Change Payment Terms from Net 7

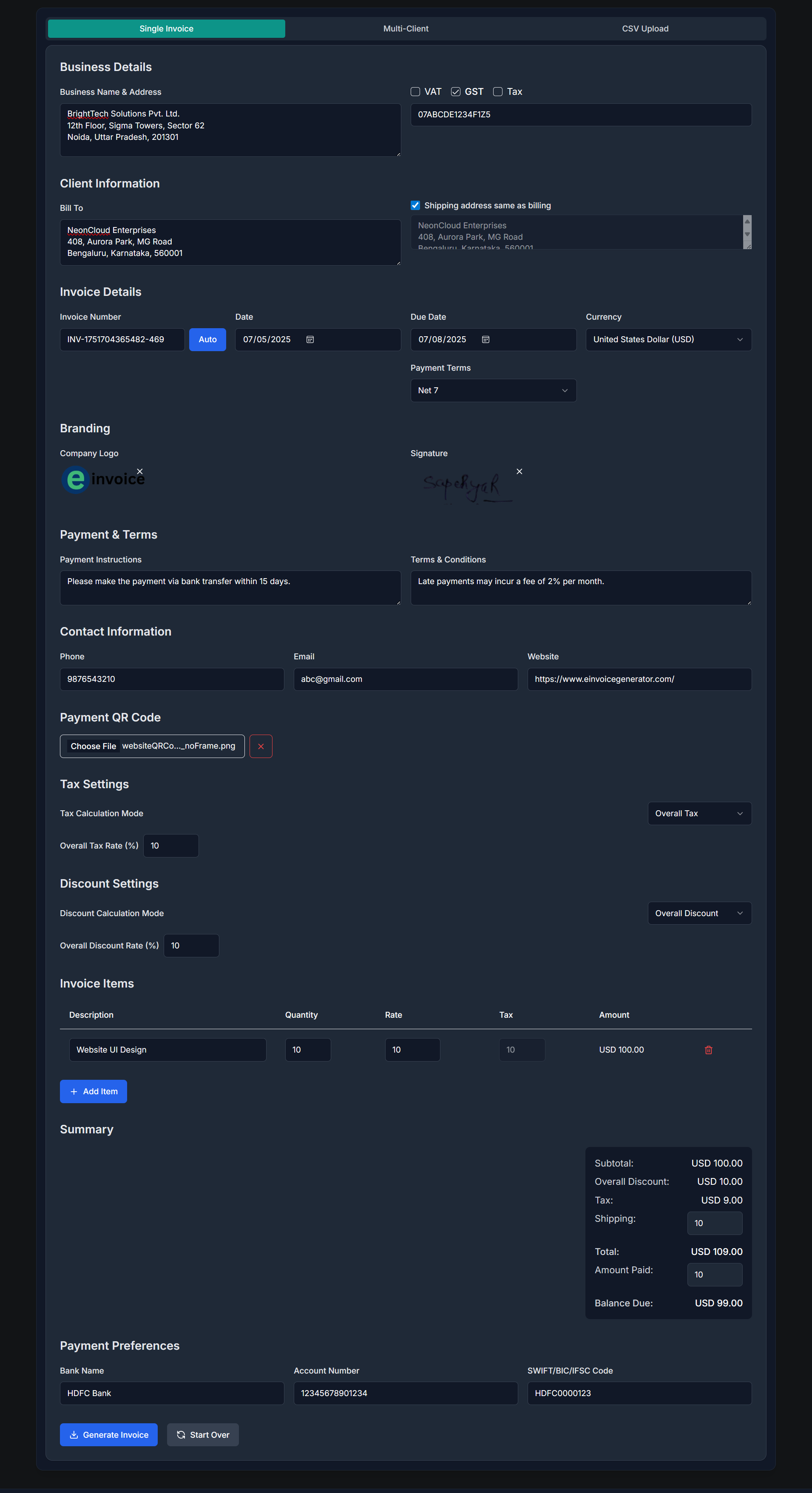click(x=493, y=390)
